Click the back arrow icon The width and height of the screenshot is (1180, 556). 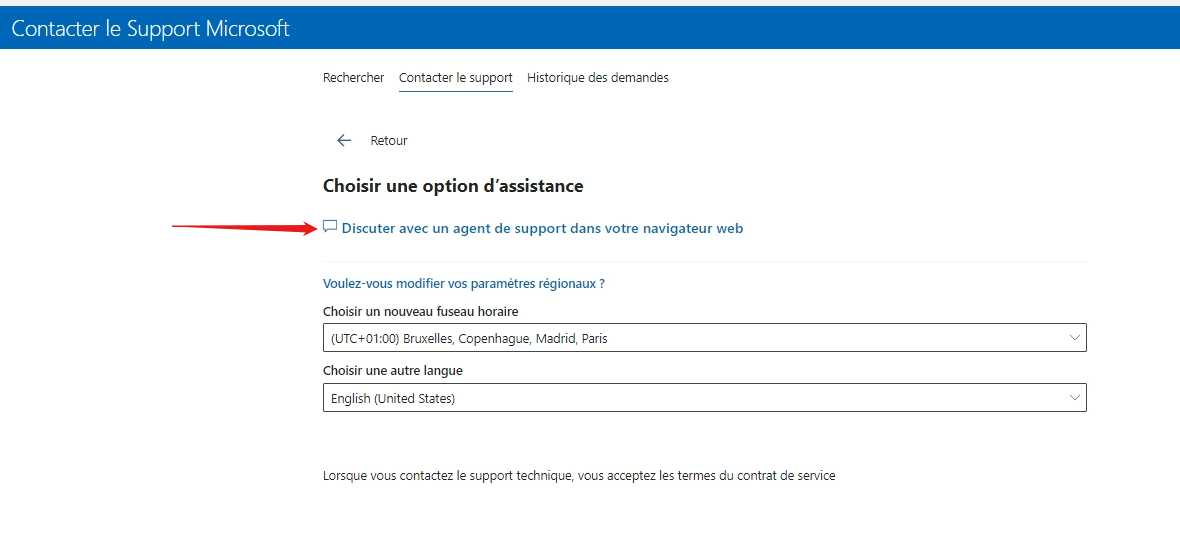click(x=344, y=141)
